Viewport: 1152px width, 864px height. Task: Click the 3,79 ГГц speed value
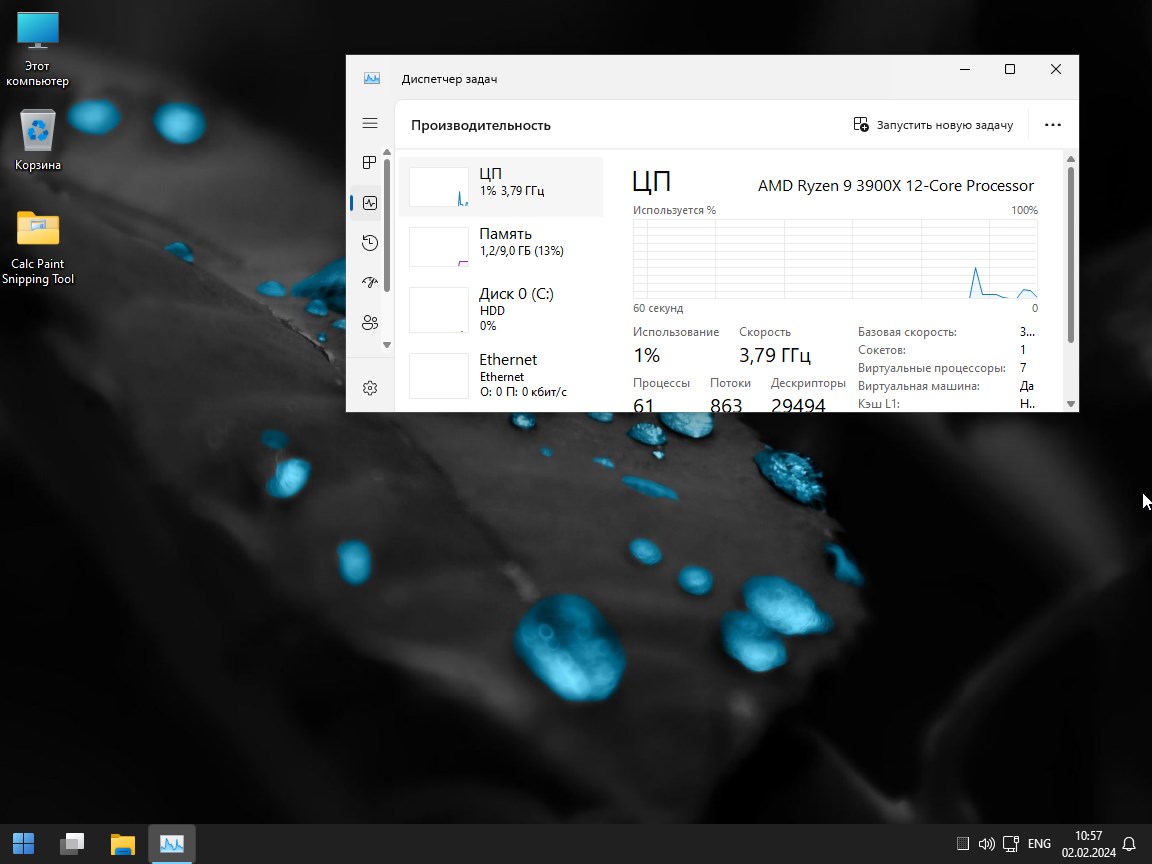[775, 356]
